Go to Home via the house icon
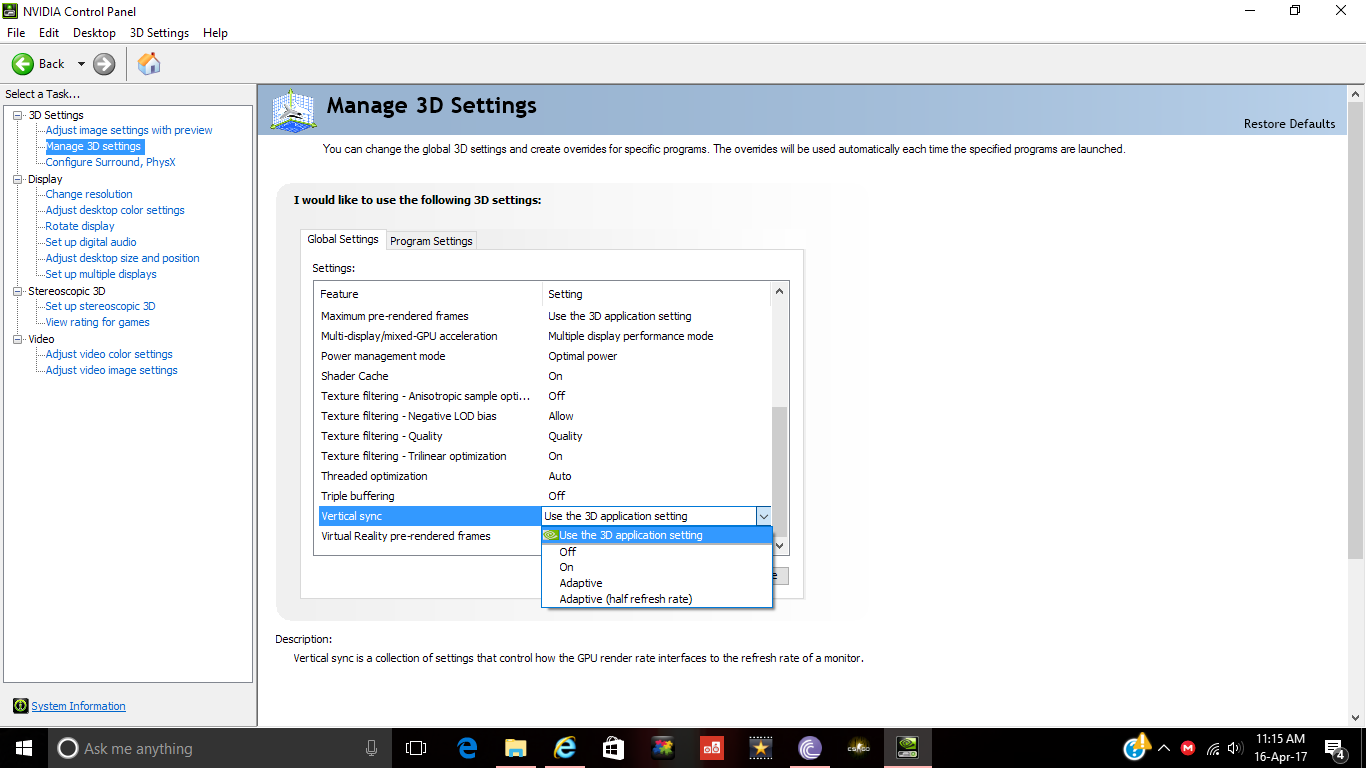Screen dimensions: 1366x768 pos(149,64)
